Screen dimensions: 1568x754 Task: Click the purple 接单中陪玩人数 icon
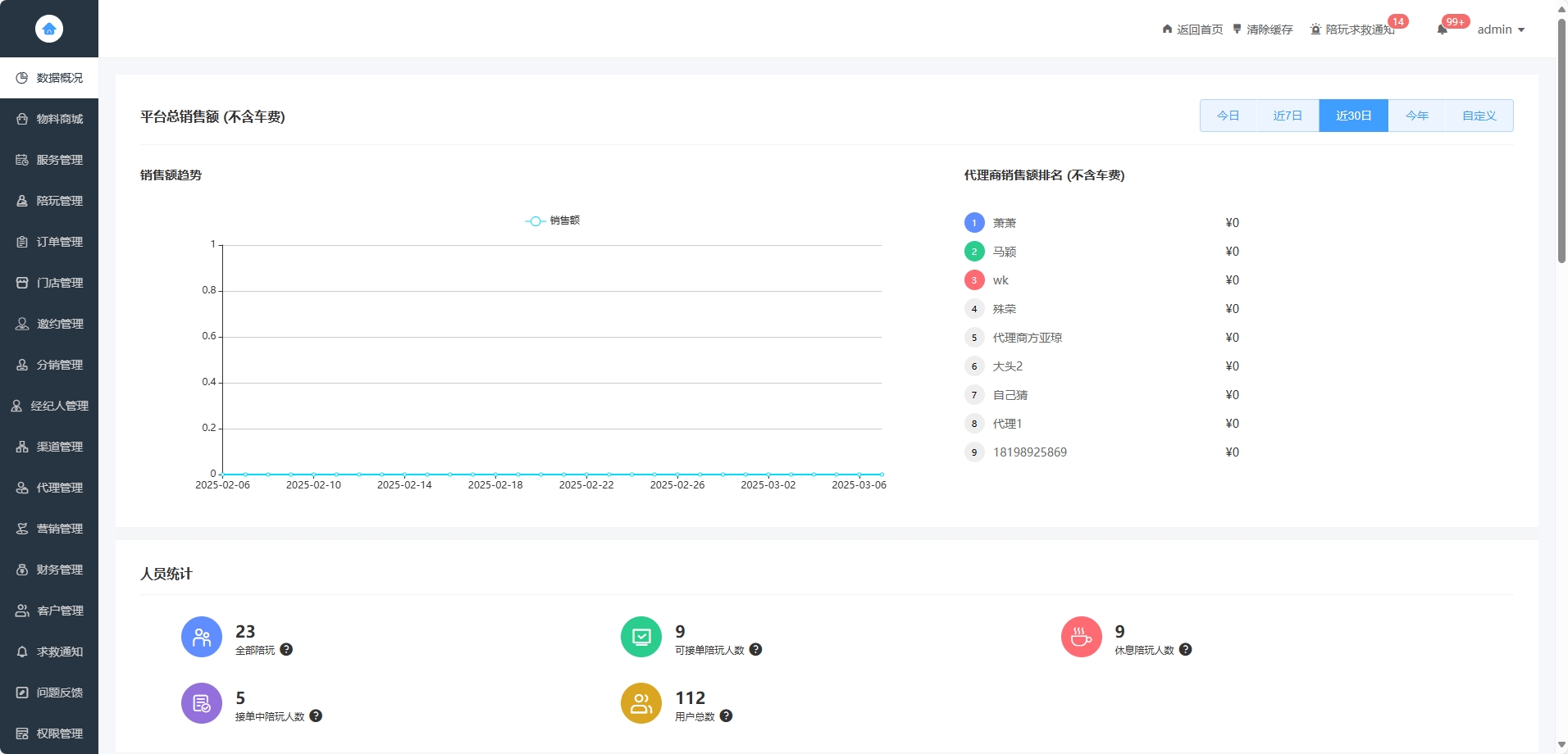[x=202, y=703]
